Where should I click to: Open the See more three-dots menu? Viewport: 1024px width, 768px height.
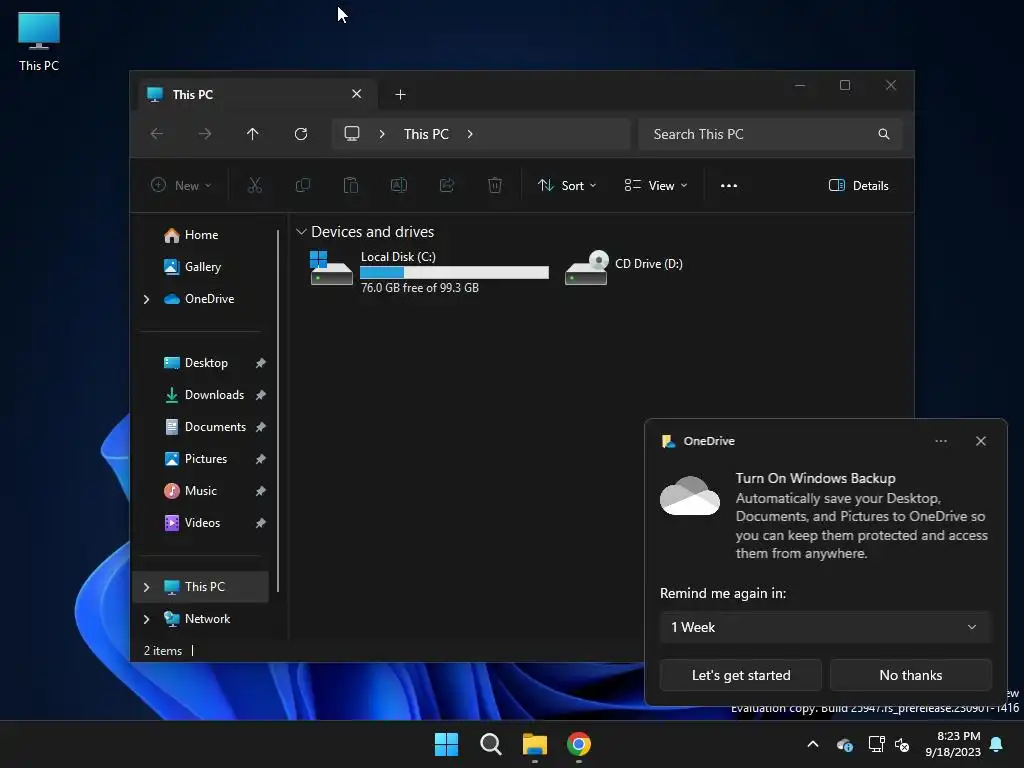click(x=729, y=185)
